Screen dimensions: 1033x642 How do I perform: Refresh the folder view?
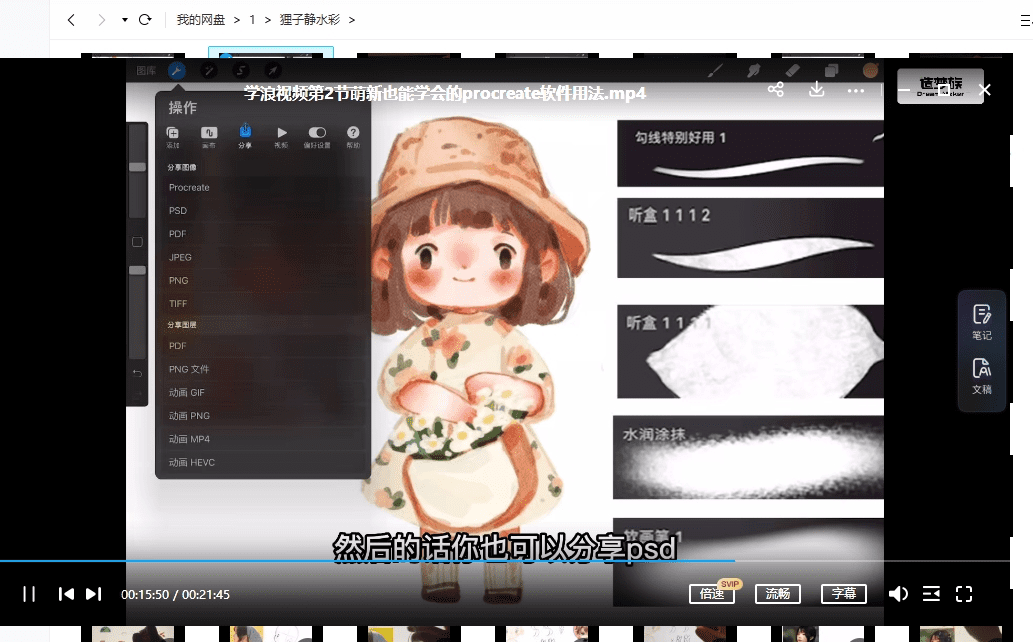145,20
